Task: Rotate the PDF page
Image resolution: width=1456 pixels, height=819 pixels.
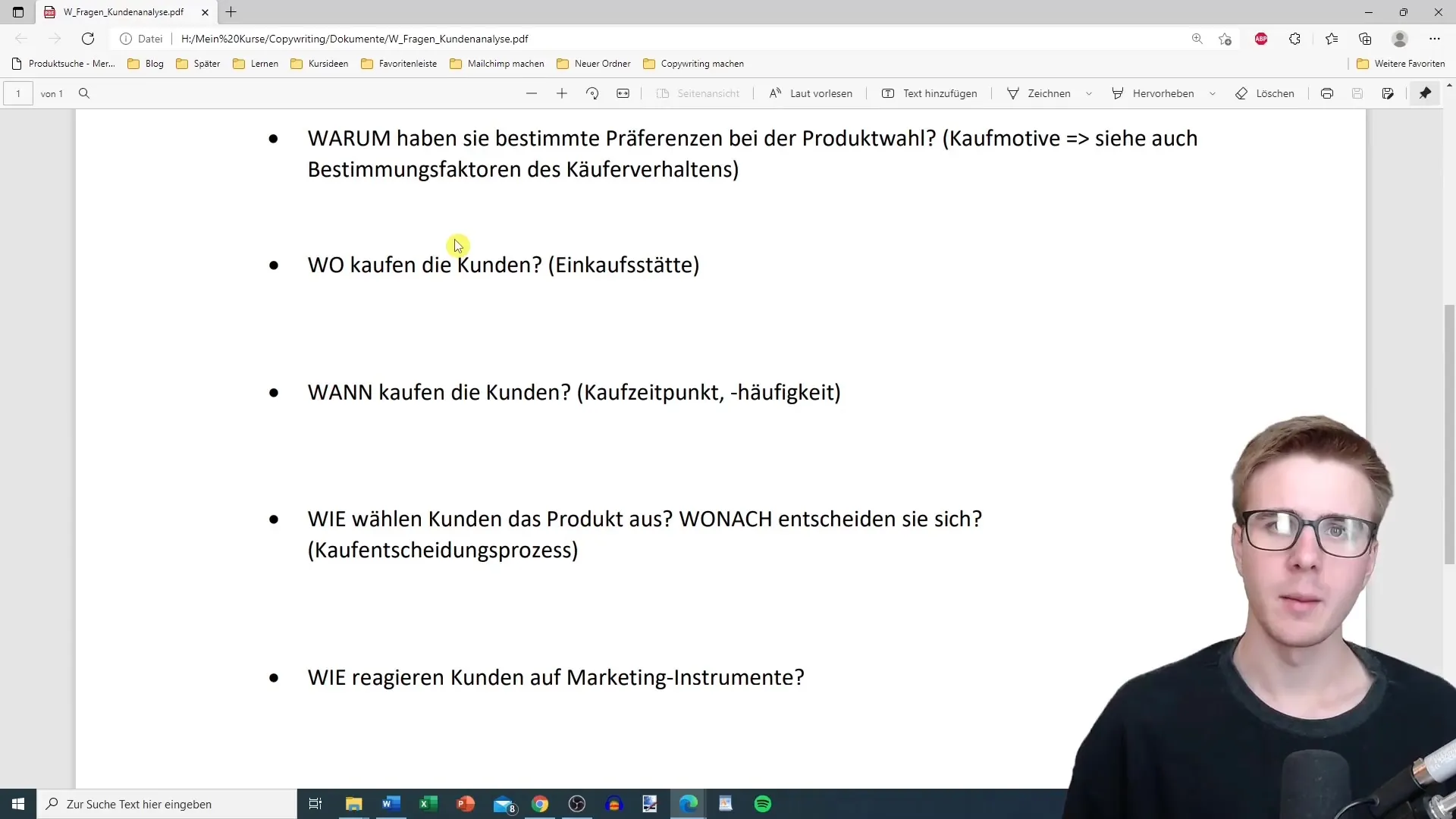Action: [592, 93]
